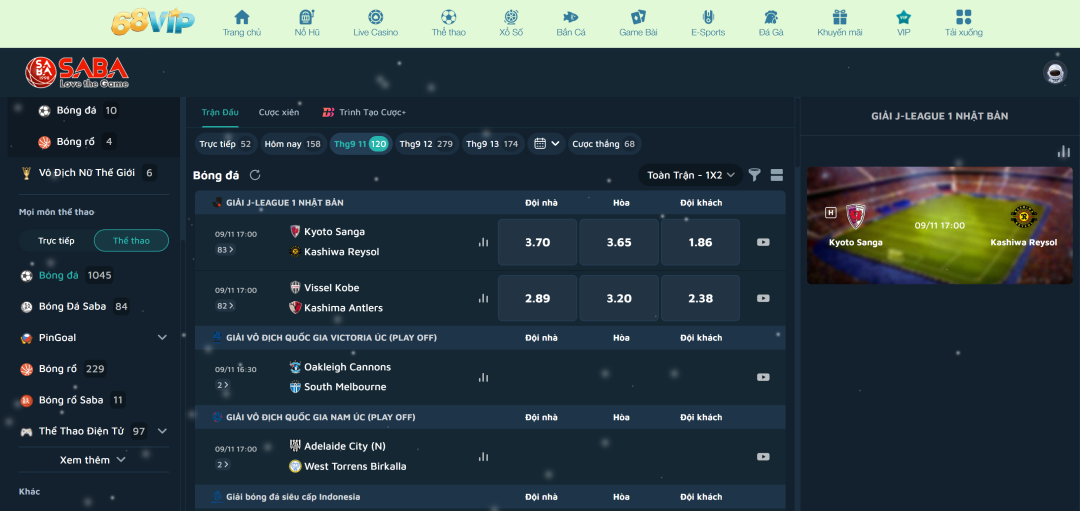
Task: Open Bóng đá 10 in upper sidebar
Action: click(78, 110)
